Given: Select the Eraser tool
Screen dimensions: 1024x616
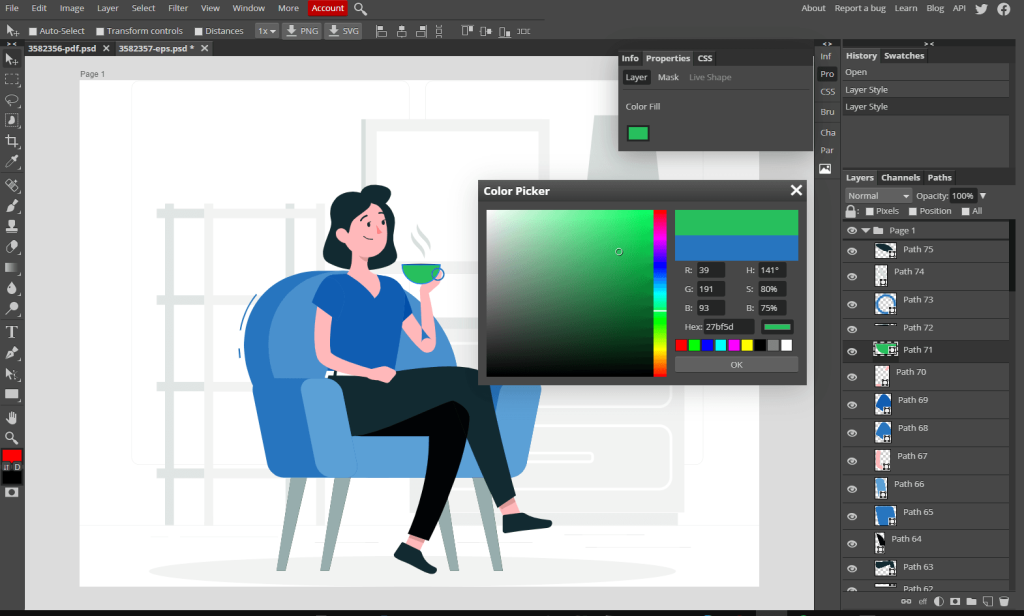Looking at the screenshot, I should coord(12,247).
